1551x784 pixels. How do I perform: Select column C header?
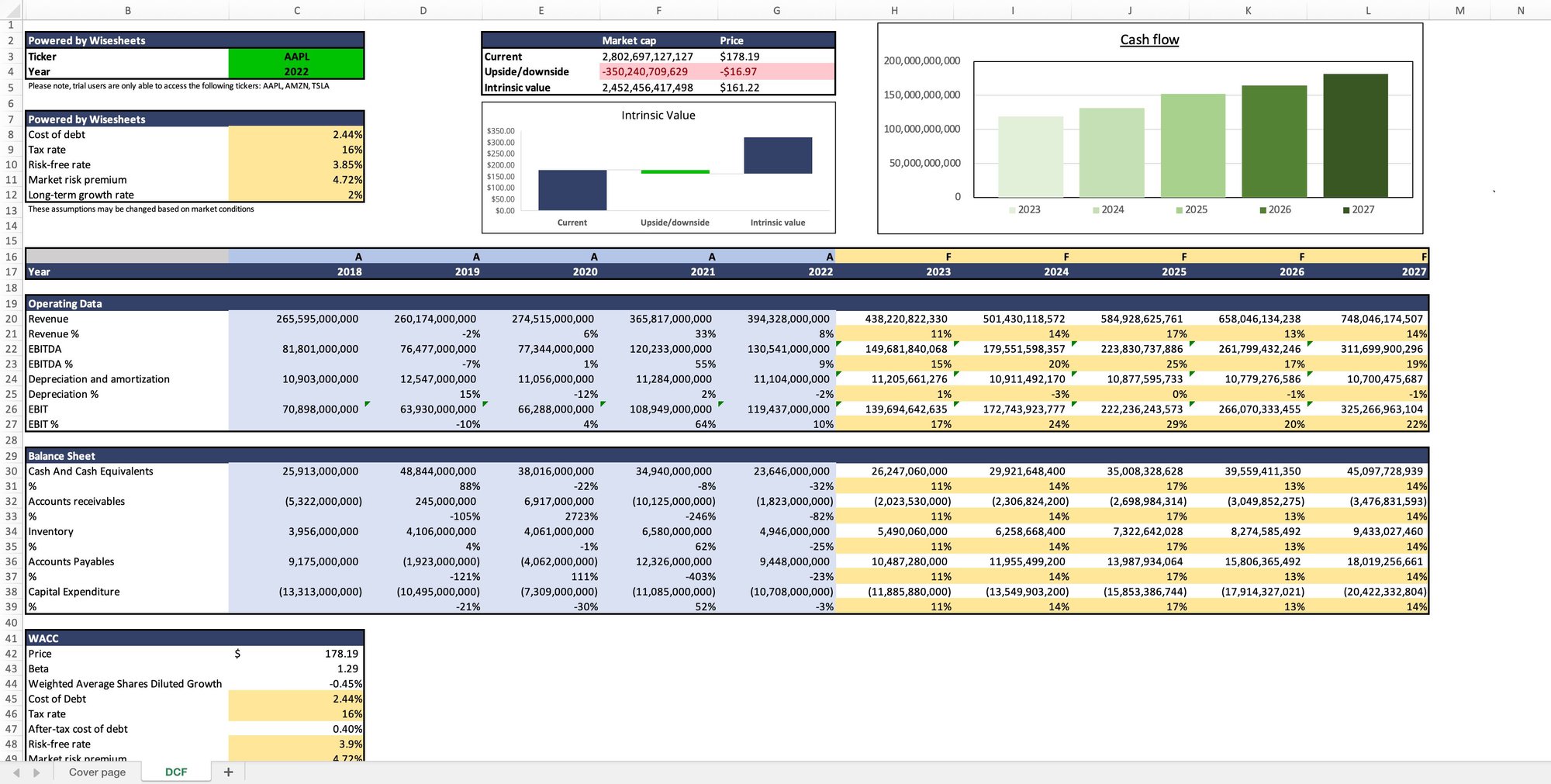point(297,10)
